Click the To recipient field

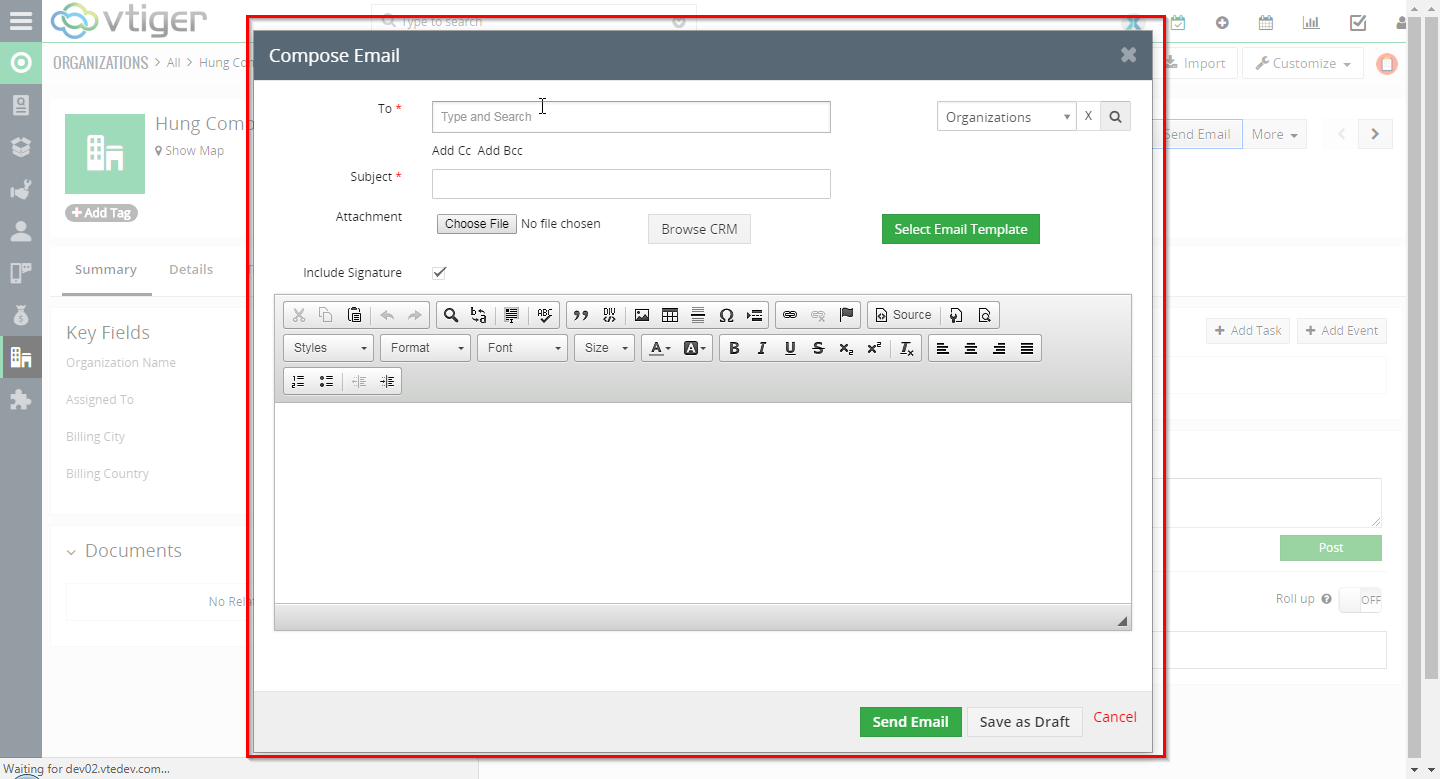tap(631, 117)
